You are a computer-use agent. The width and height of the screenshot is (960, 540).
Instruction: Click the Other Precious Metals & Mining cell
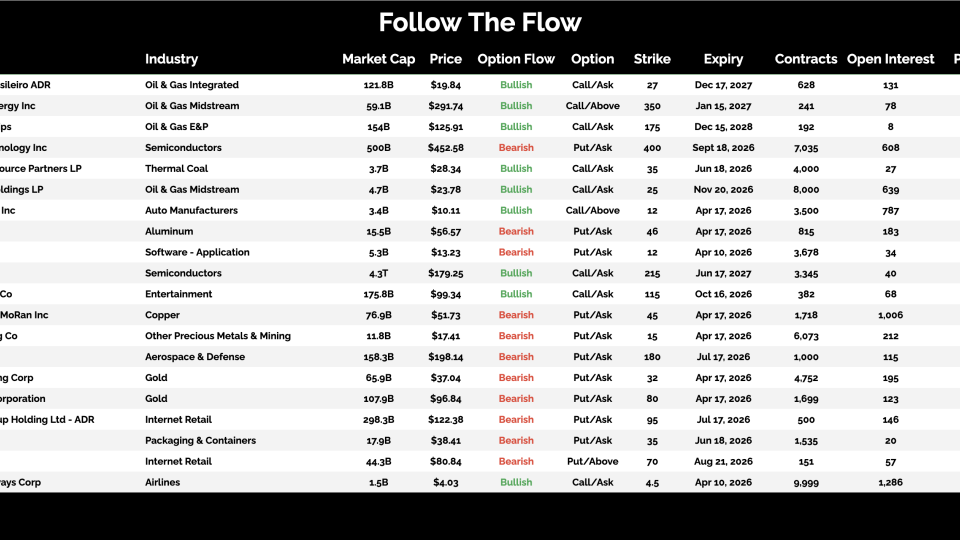[x=218, y=336]
